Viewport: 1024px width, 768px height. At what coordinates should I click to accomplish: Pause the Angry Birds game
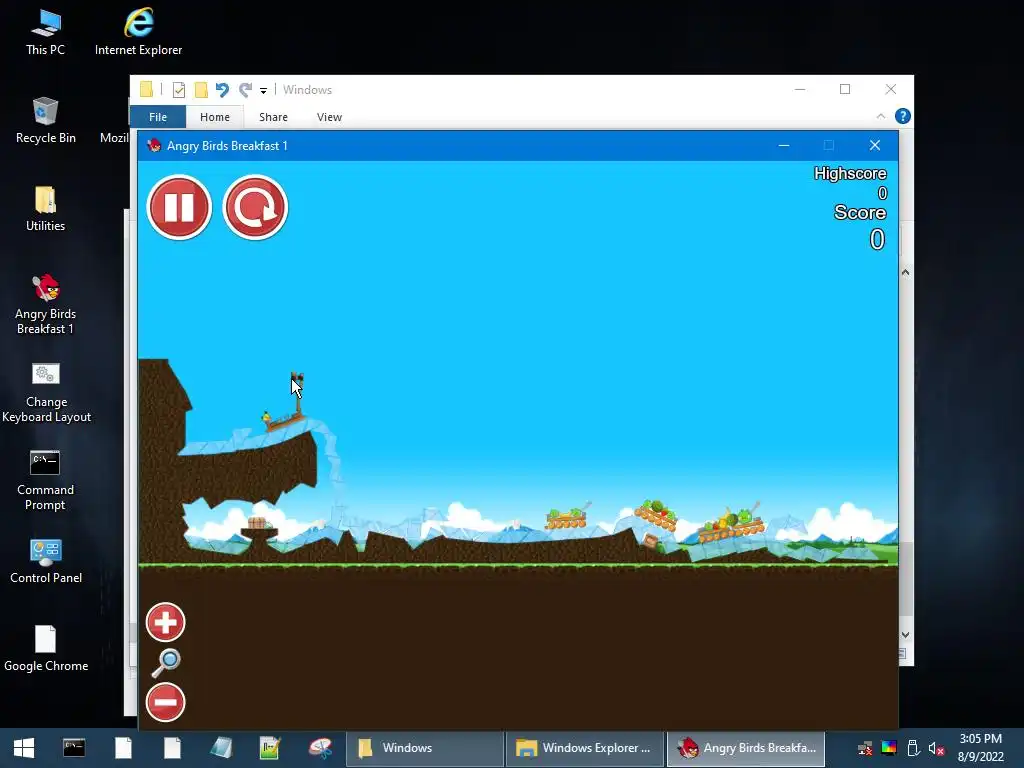pos(179,208)
